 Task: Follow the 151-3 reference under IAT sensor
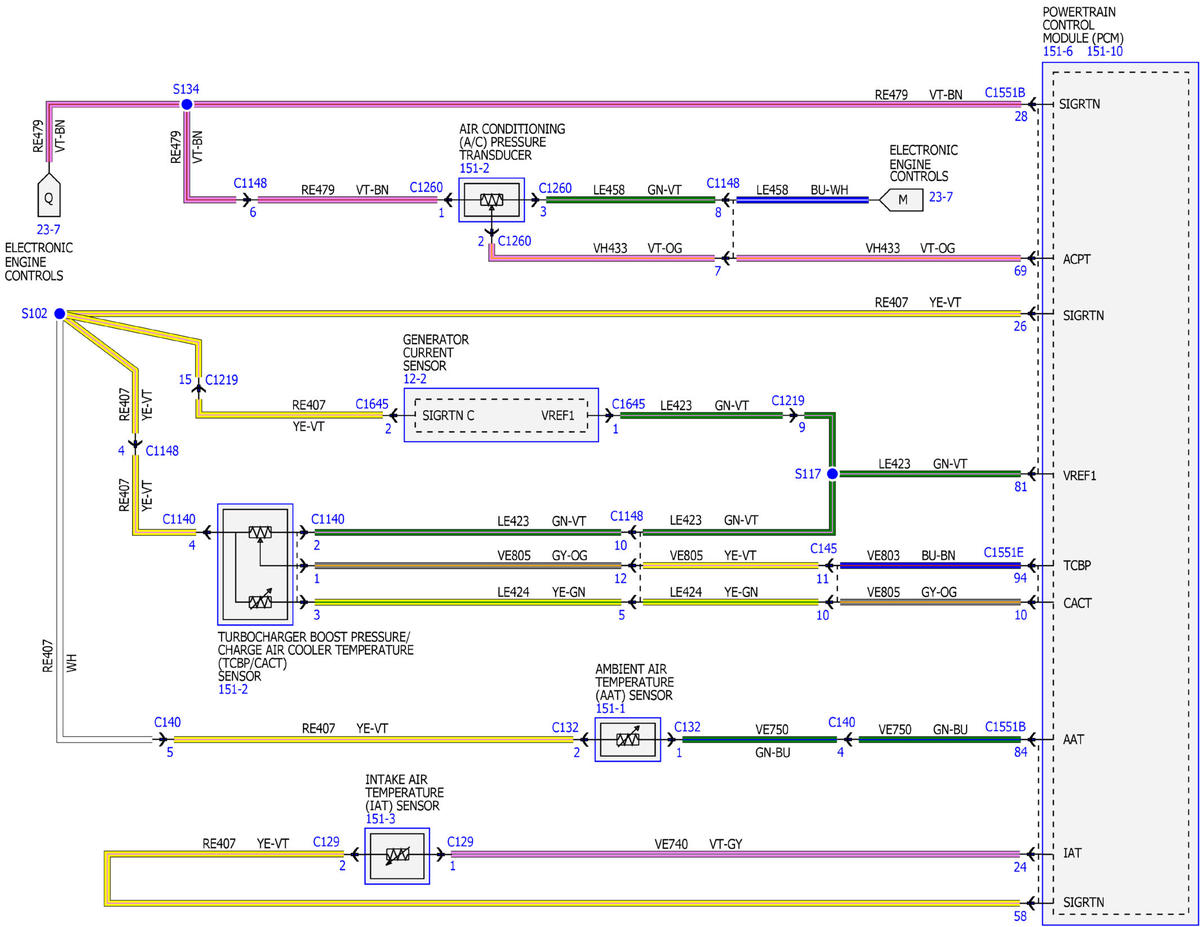381,818
